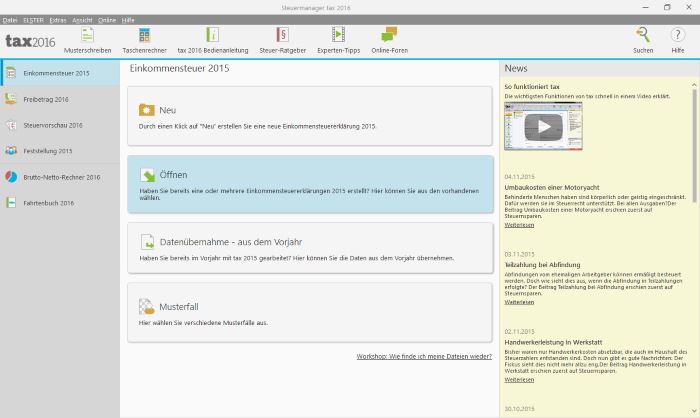Click the 02.11.2015 news date
Image resolution: width=700 pixels, height=418 pixels.
pos(519,332)
